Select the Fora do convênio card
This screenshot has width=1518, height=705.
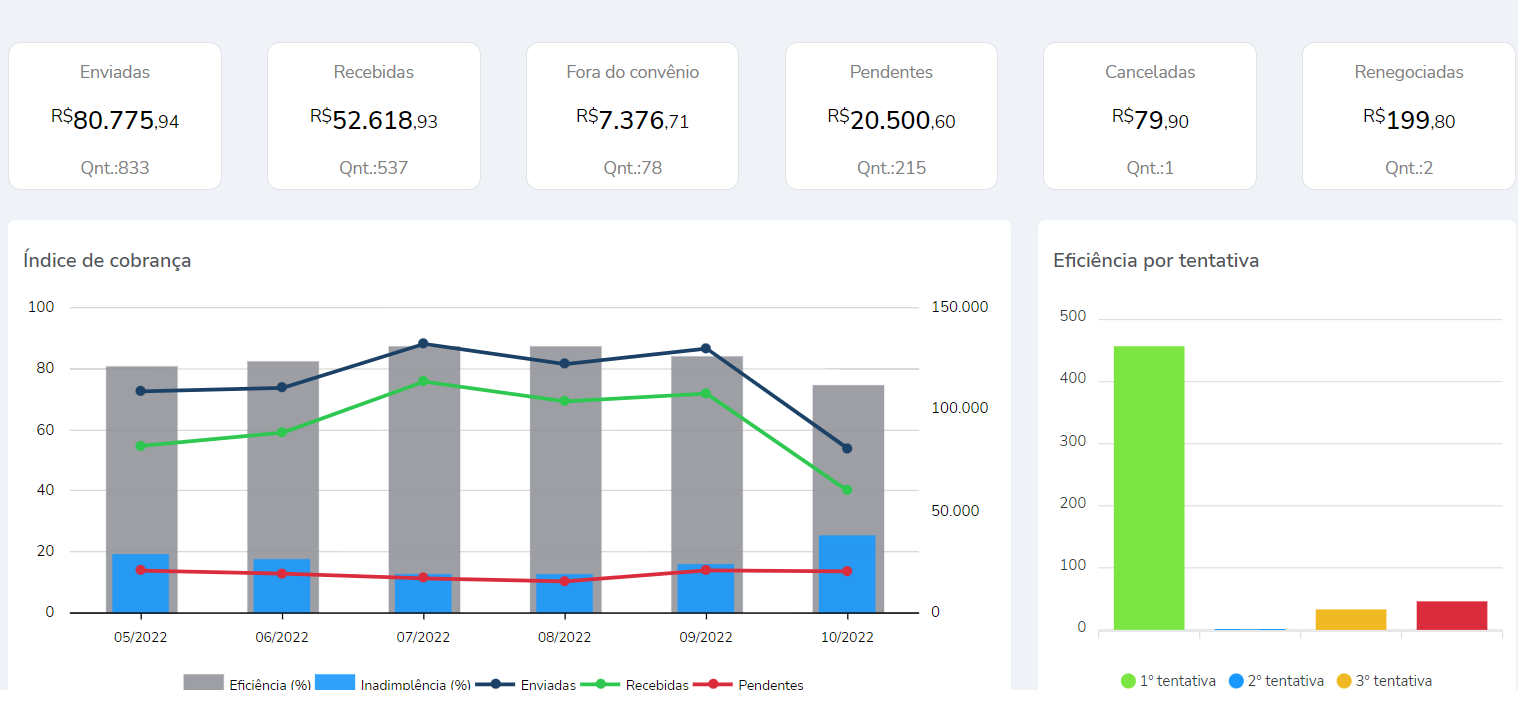pos(632,116)
